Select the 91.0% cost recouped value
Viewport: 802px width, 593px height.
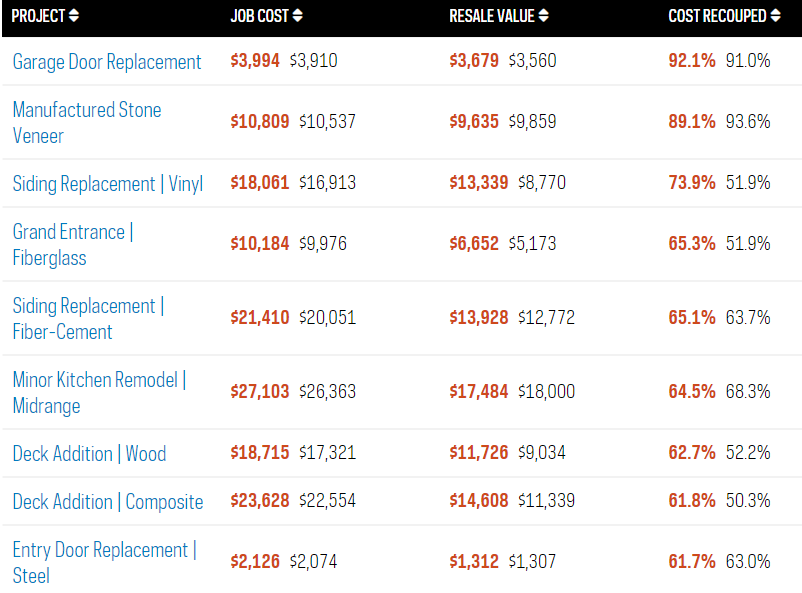click(748, 61)
